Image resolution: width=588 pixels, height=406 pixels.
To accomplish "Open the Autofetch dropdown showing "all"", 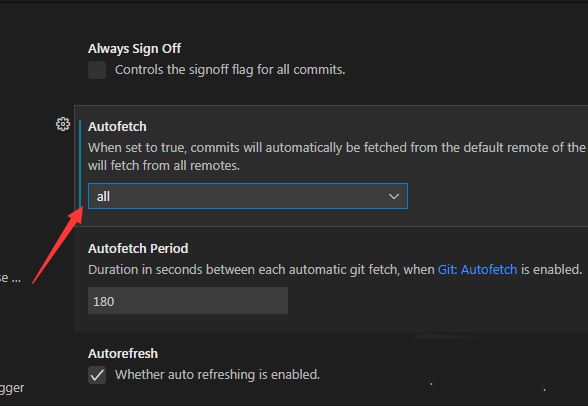I will 248,196.
